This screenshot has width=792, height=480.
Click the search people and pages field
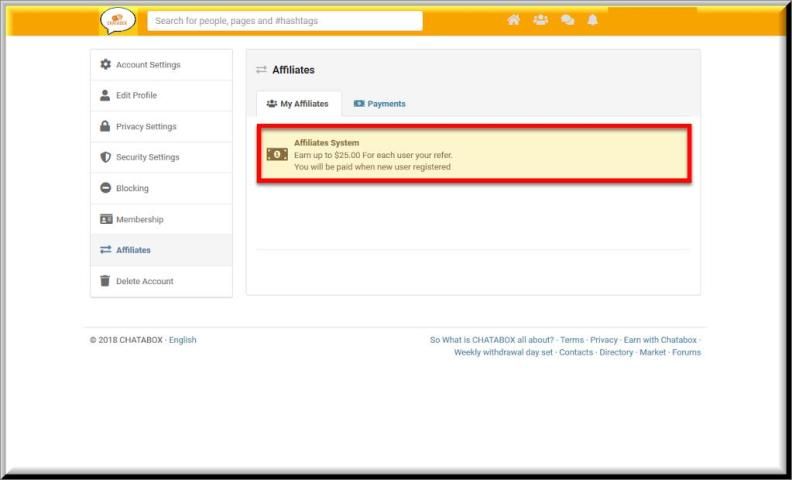click(x=285, y=21)
